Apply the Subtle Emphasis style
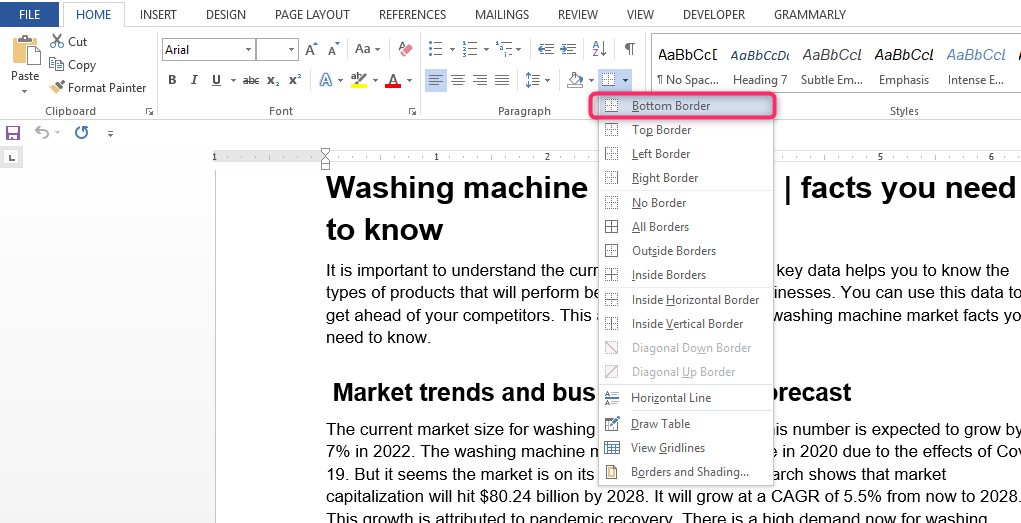 (832, 66)
